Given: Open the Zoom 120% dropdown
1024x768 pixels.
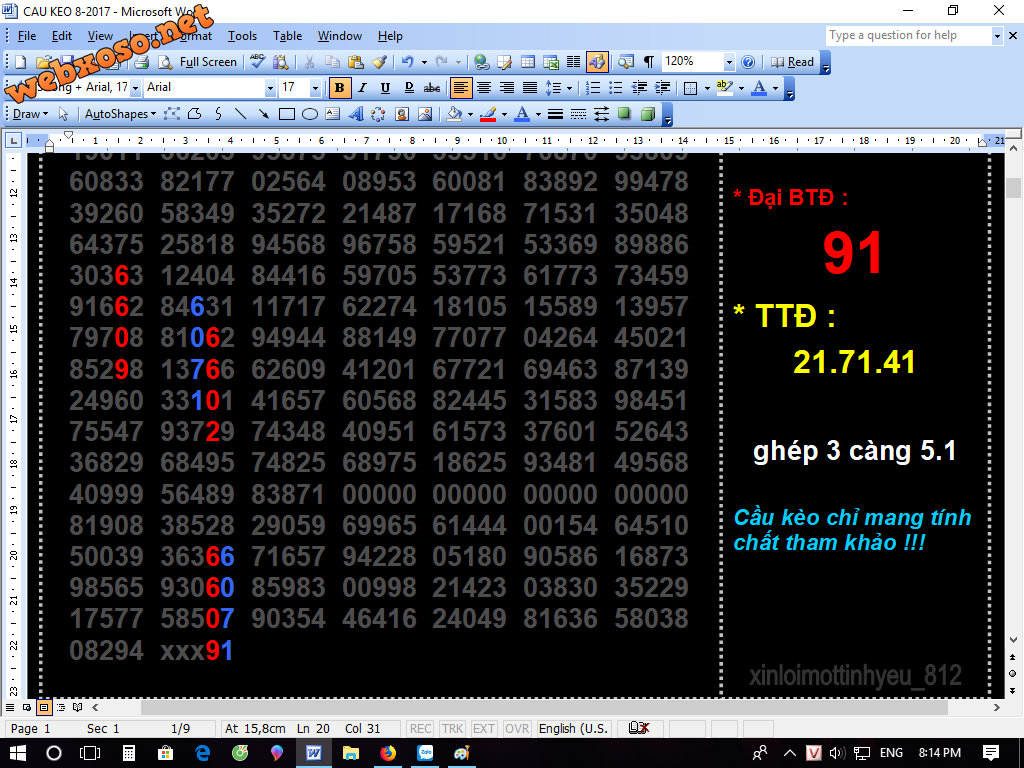Looking at the screenshot, I should [x=729, y=62].
